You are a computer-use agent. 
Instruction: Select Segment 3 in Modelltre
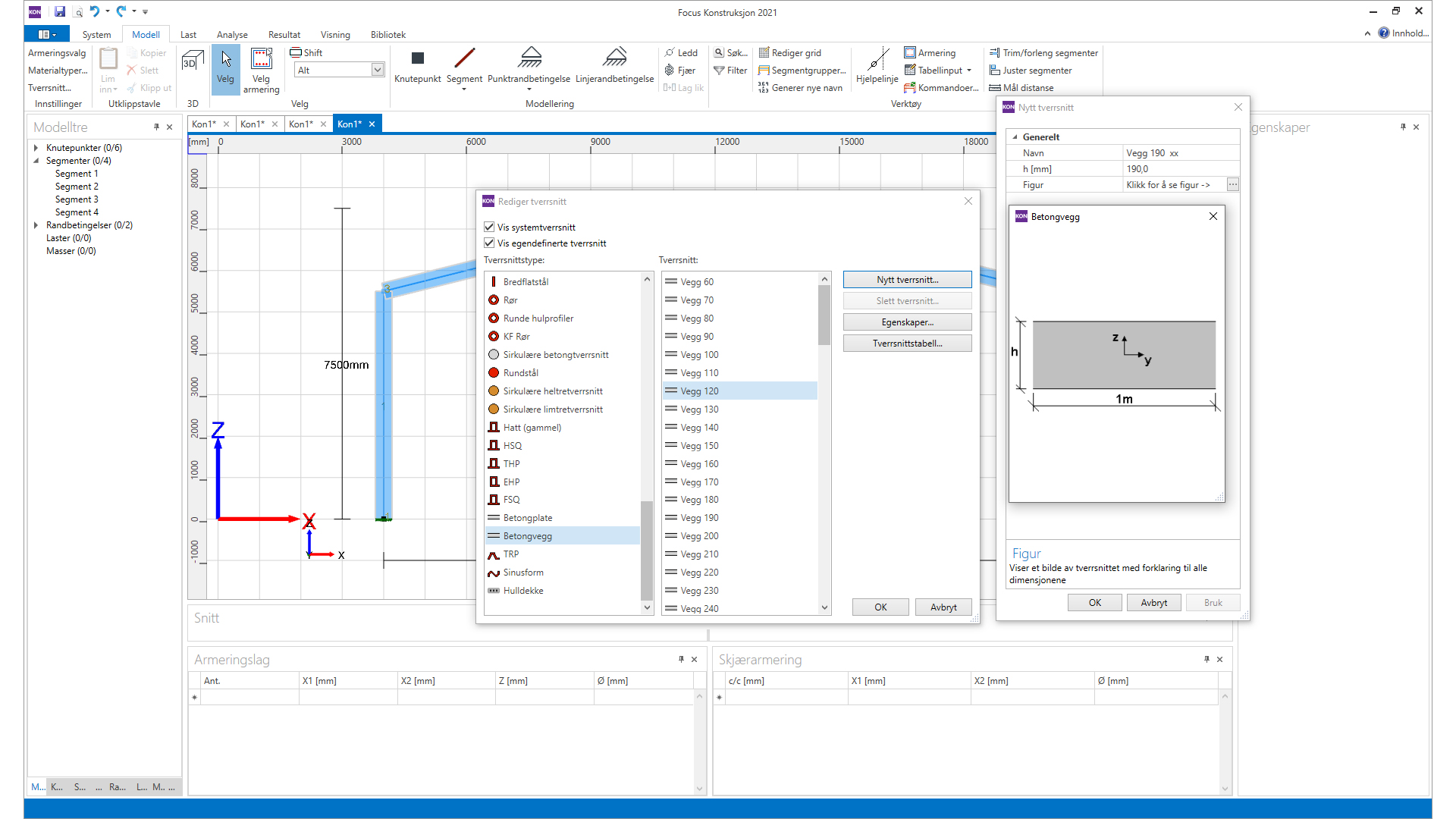coord(77,199)
